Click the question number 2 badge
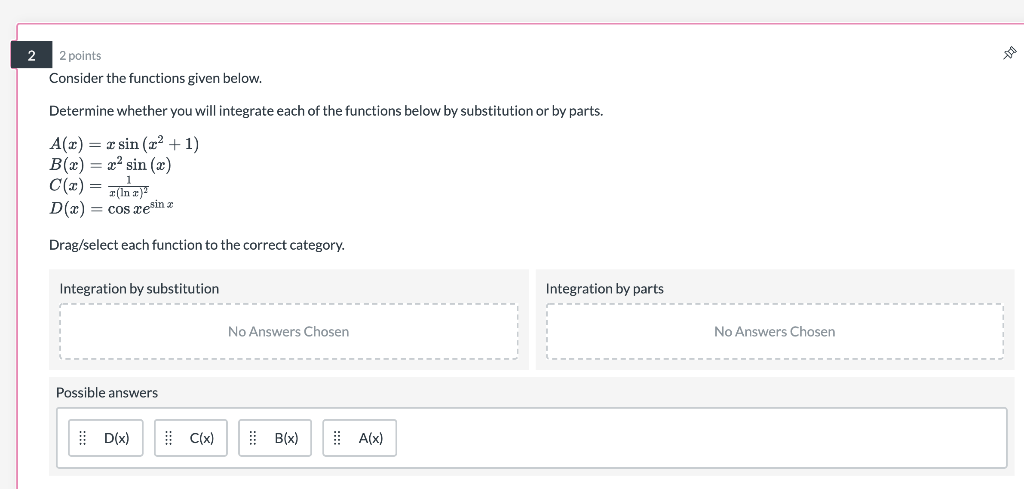Viewport: 1024px width, 489px height. coord(31,55)
